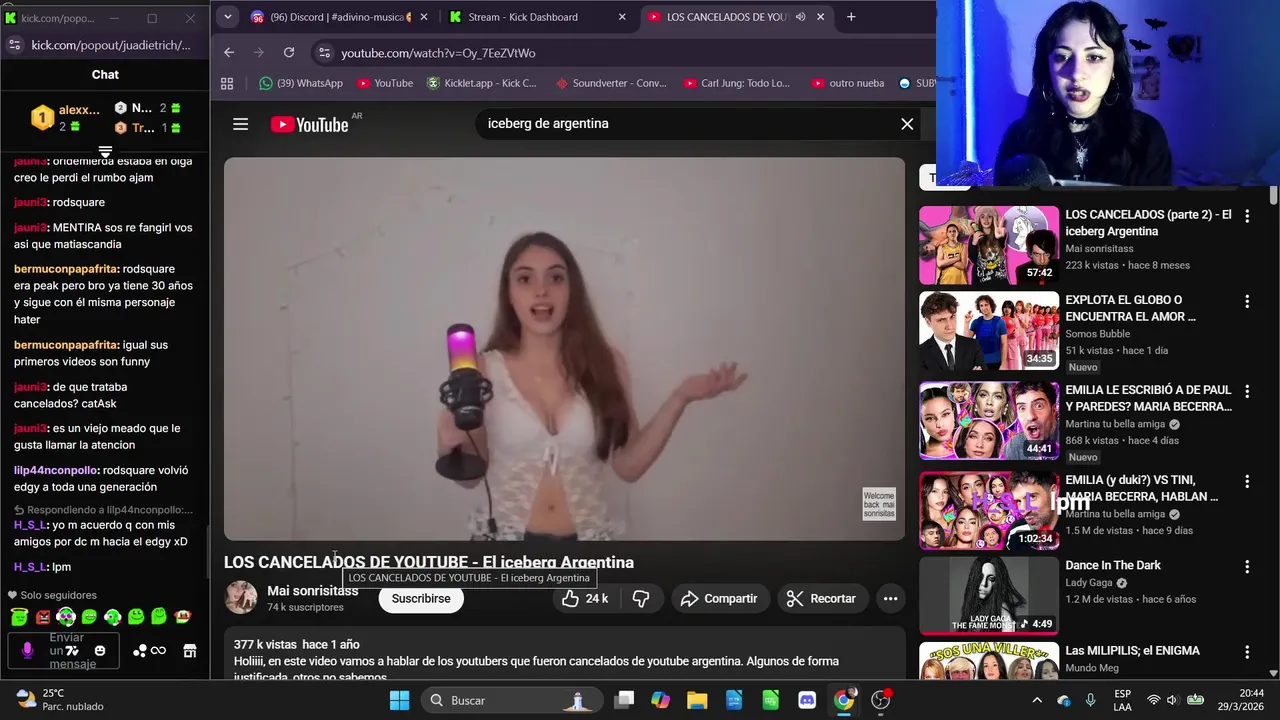Open the ESP LAA language switcher

click(1123, 700)
